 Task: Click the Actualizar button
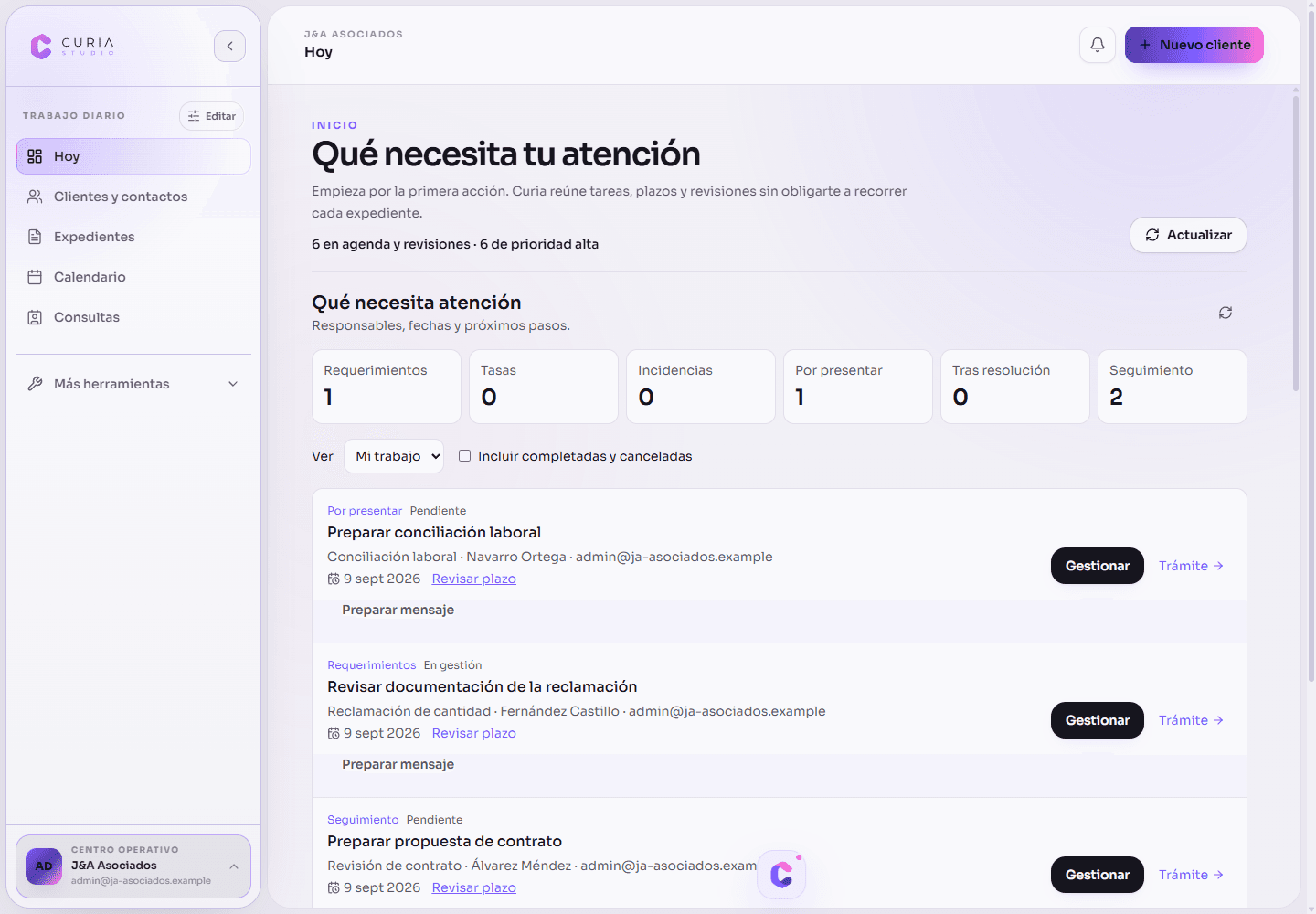coord(1188,235)
